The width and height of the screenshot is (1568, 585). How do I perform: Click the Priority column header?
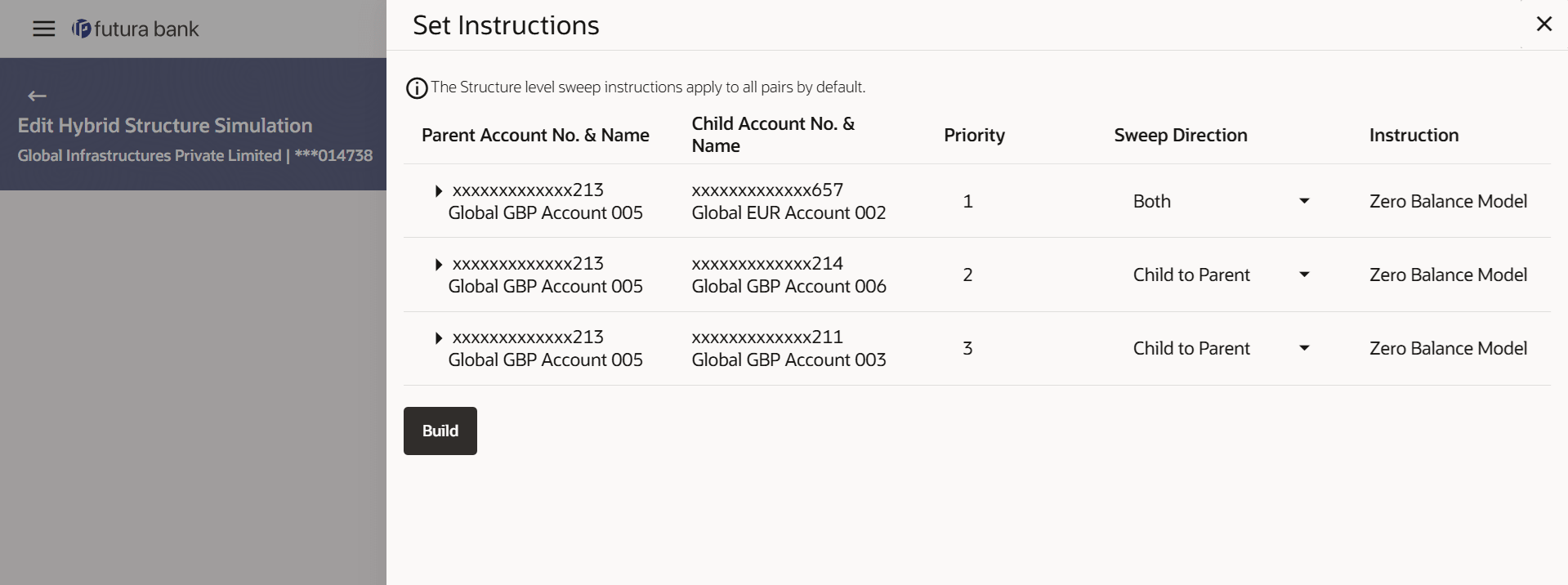click(974, 136)
